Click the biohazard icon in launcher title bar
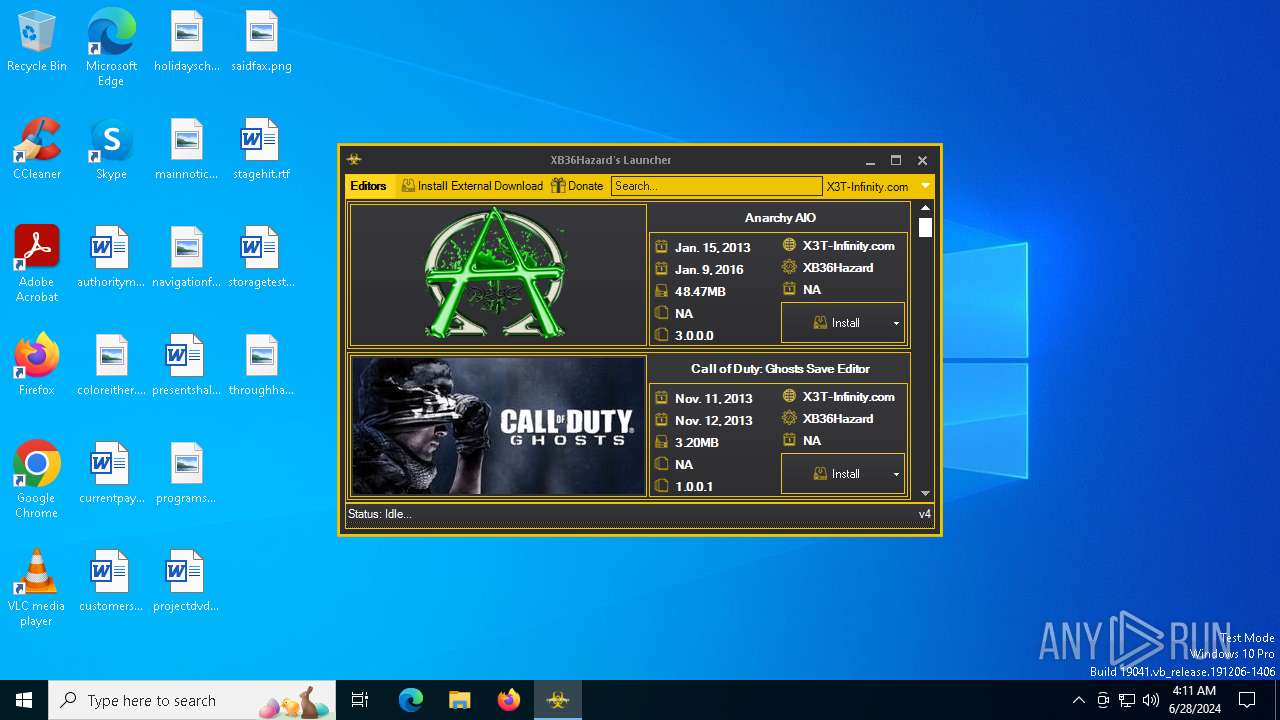Image resolution: width=1280 pixels, height=720 pixels. click(x=354, y=160)
